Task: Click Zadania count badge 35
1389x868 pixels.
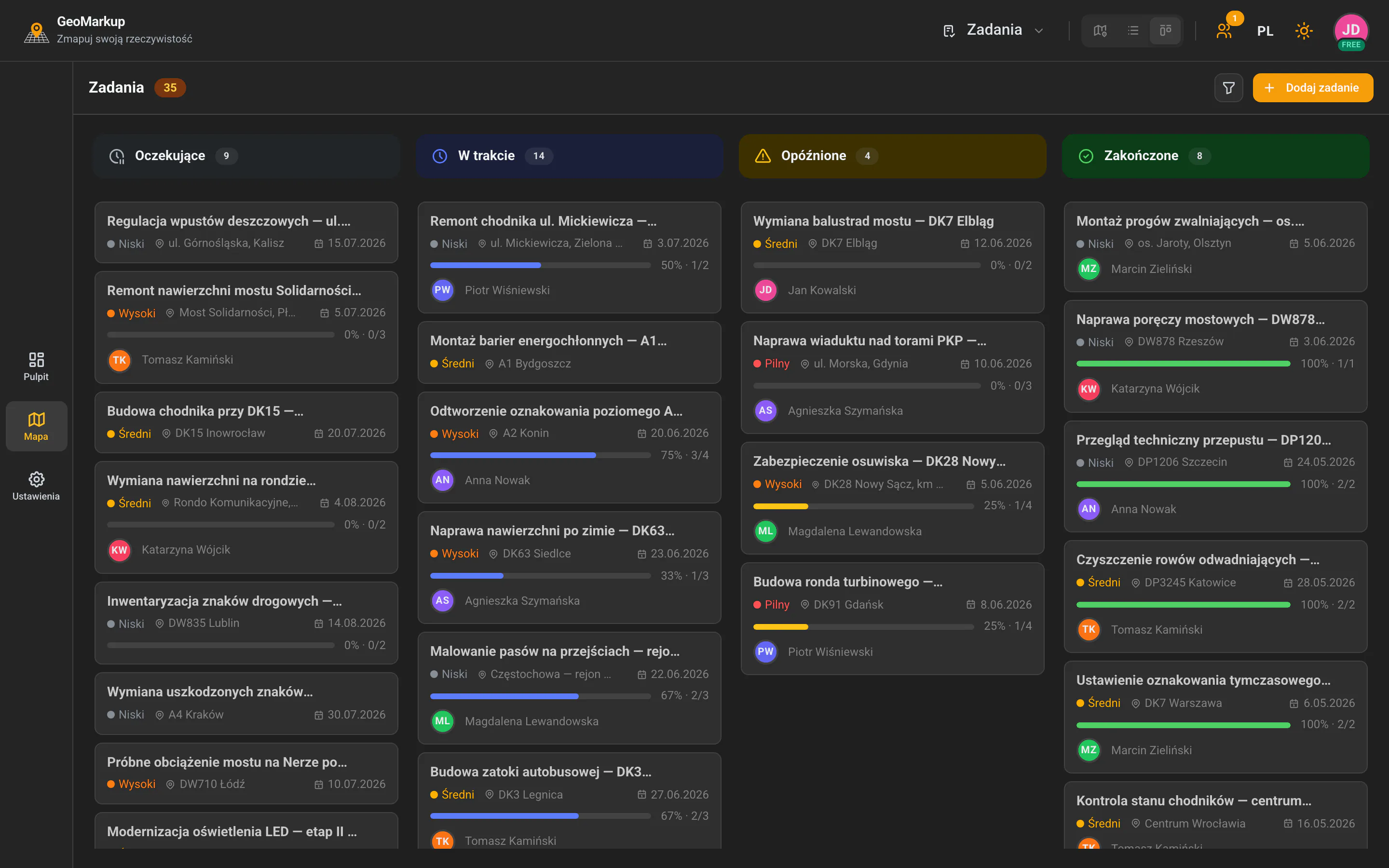Action: 170,88
